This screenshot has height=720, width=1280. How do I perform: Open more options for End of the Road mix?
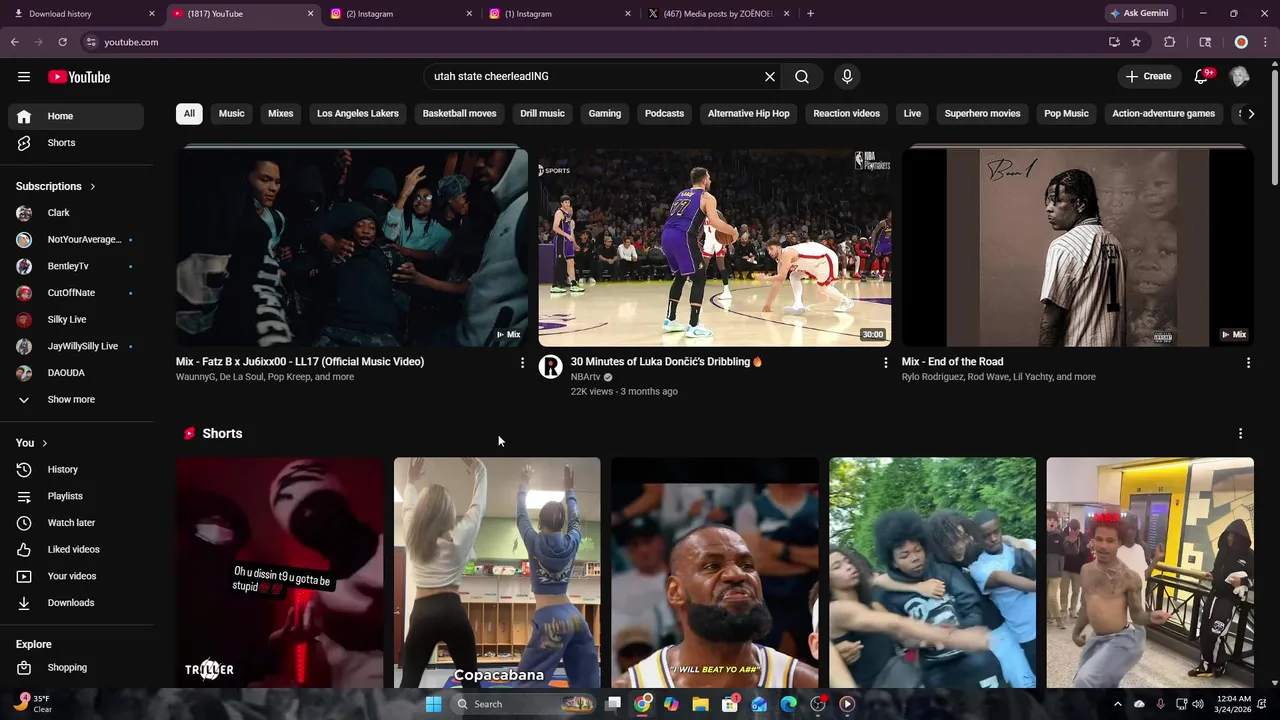coord(1248,363)
